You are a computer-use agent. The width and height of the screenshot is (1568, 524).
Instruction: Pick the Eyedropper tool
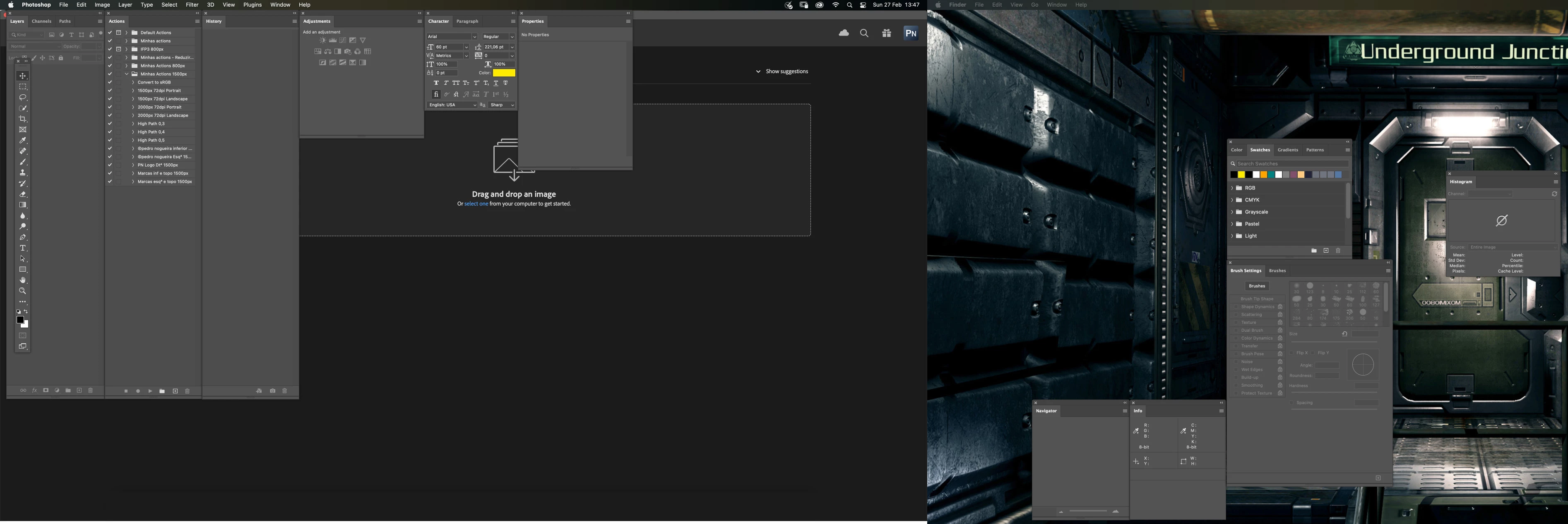point(23,141)
